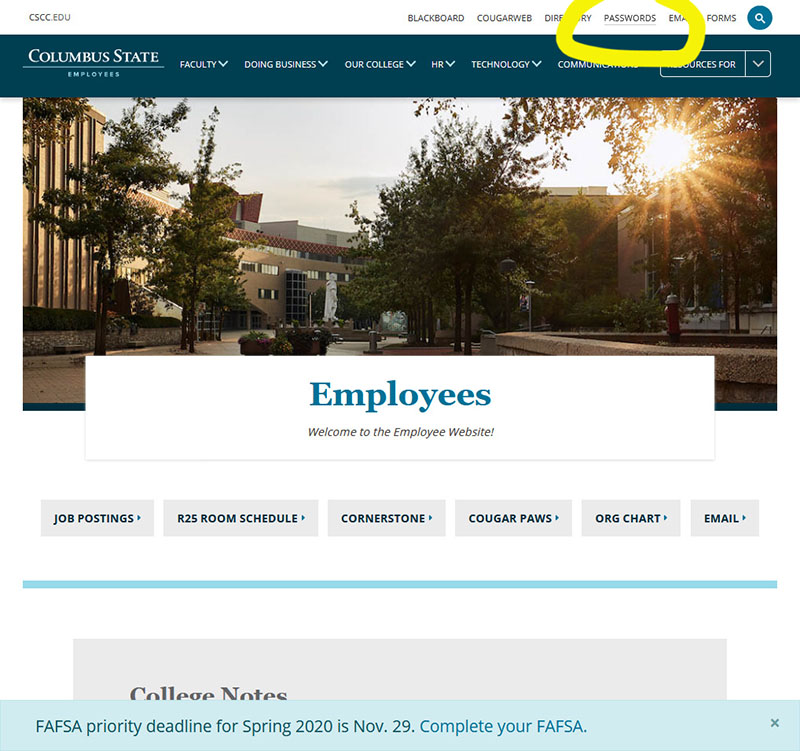800x751 pixels.
Task: Expand the Technology menu
Action: [x=506, y=64]
